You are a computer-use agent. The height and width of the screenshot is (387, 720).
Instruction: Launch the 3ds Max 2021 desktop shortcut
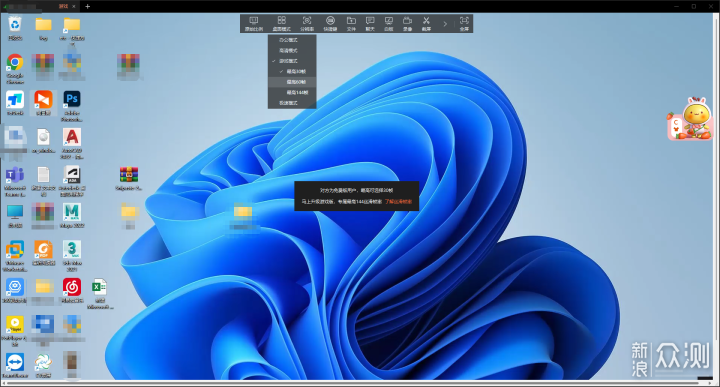72,256
